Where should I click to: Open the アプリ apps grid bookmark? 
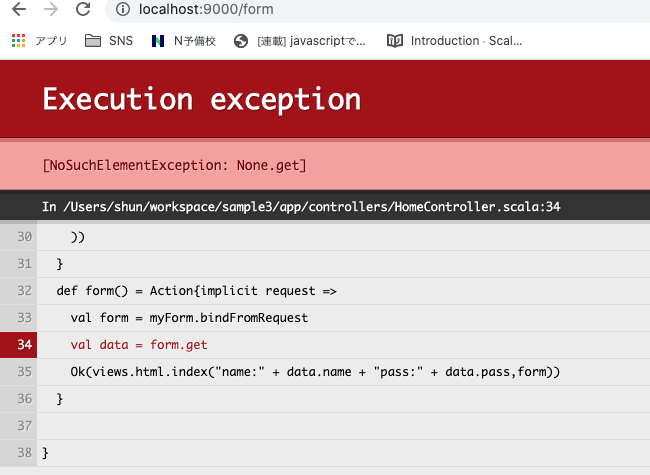39,41
